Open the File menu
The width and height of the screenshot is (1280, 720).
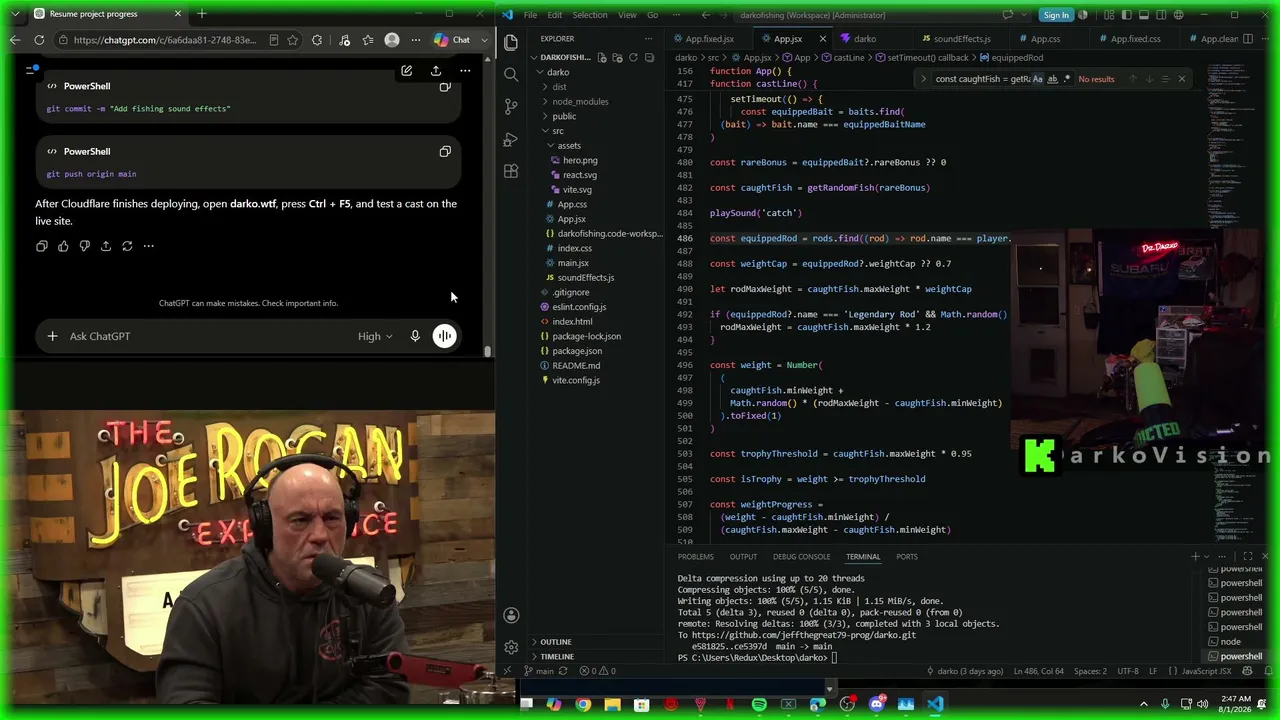tap(530, 15)
